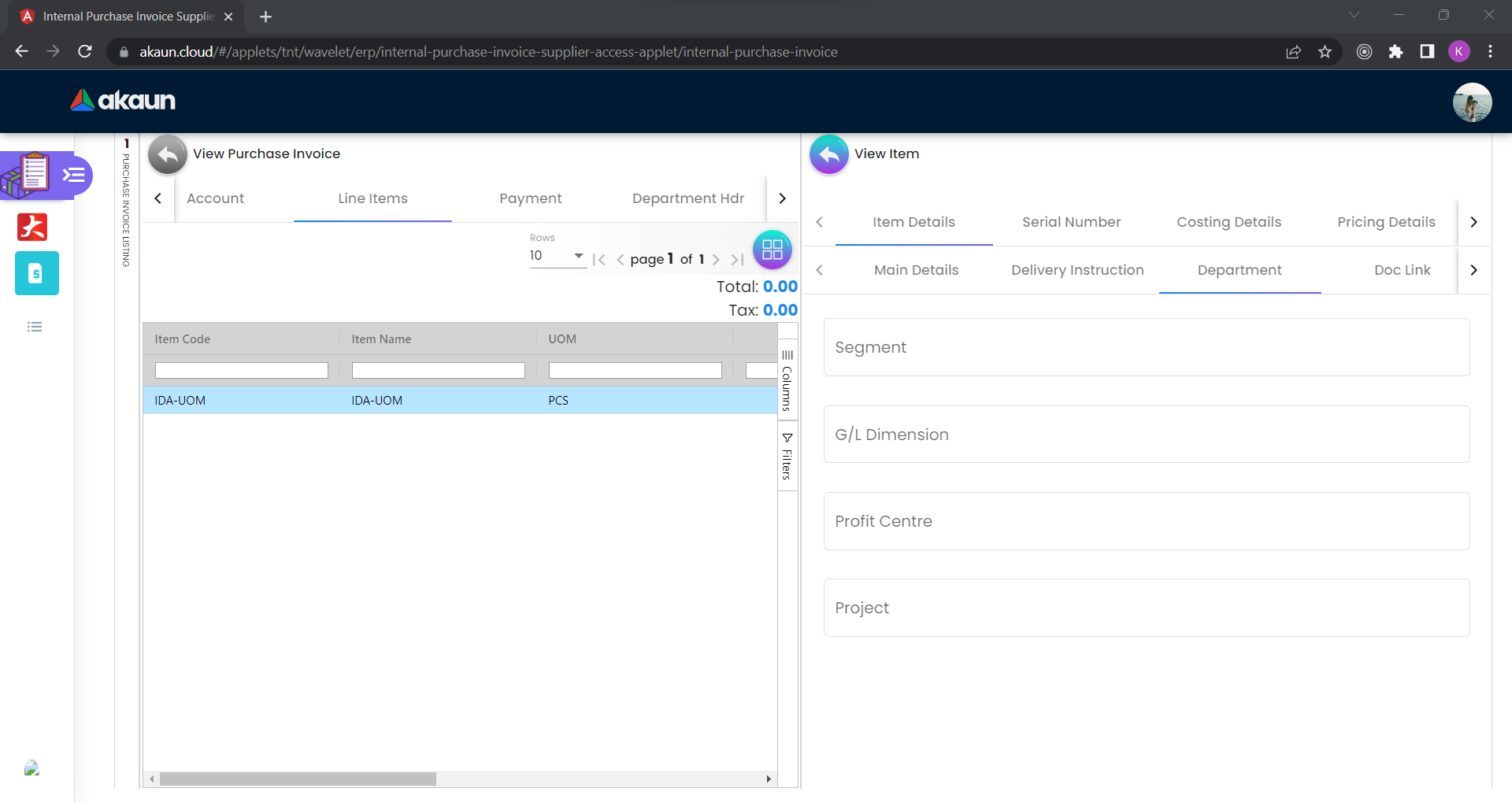Click the red document icon in sidebar

(32, 227)
